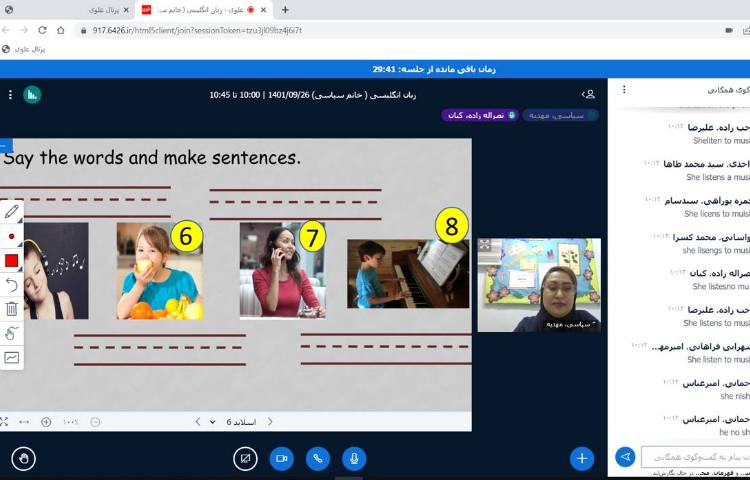This screenshot has height=480, width=750.
Task: Open connection status bars icon
Action: pos(32,94)
